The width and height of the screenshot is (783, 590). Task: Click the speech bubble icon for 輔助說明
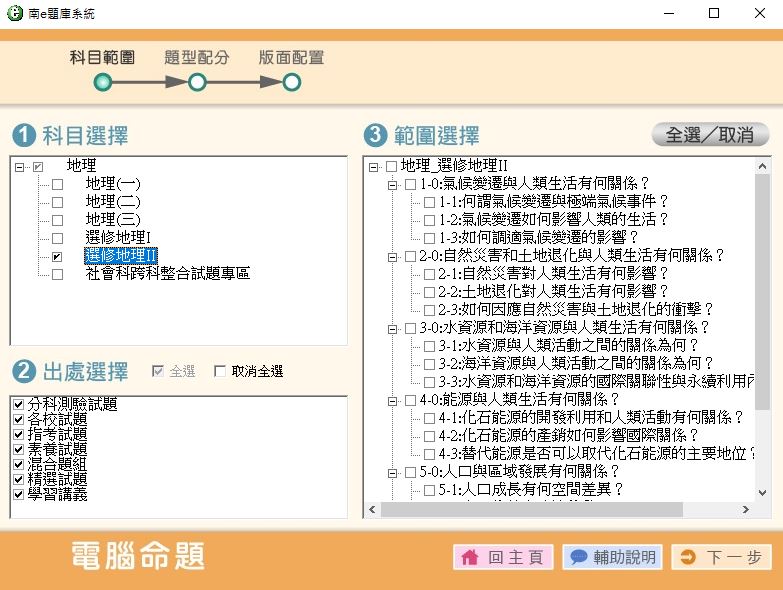(578, 558)
